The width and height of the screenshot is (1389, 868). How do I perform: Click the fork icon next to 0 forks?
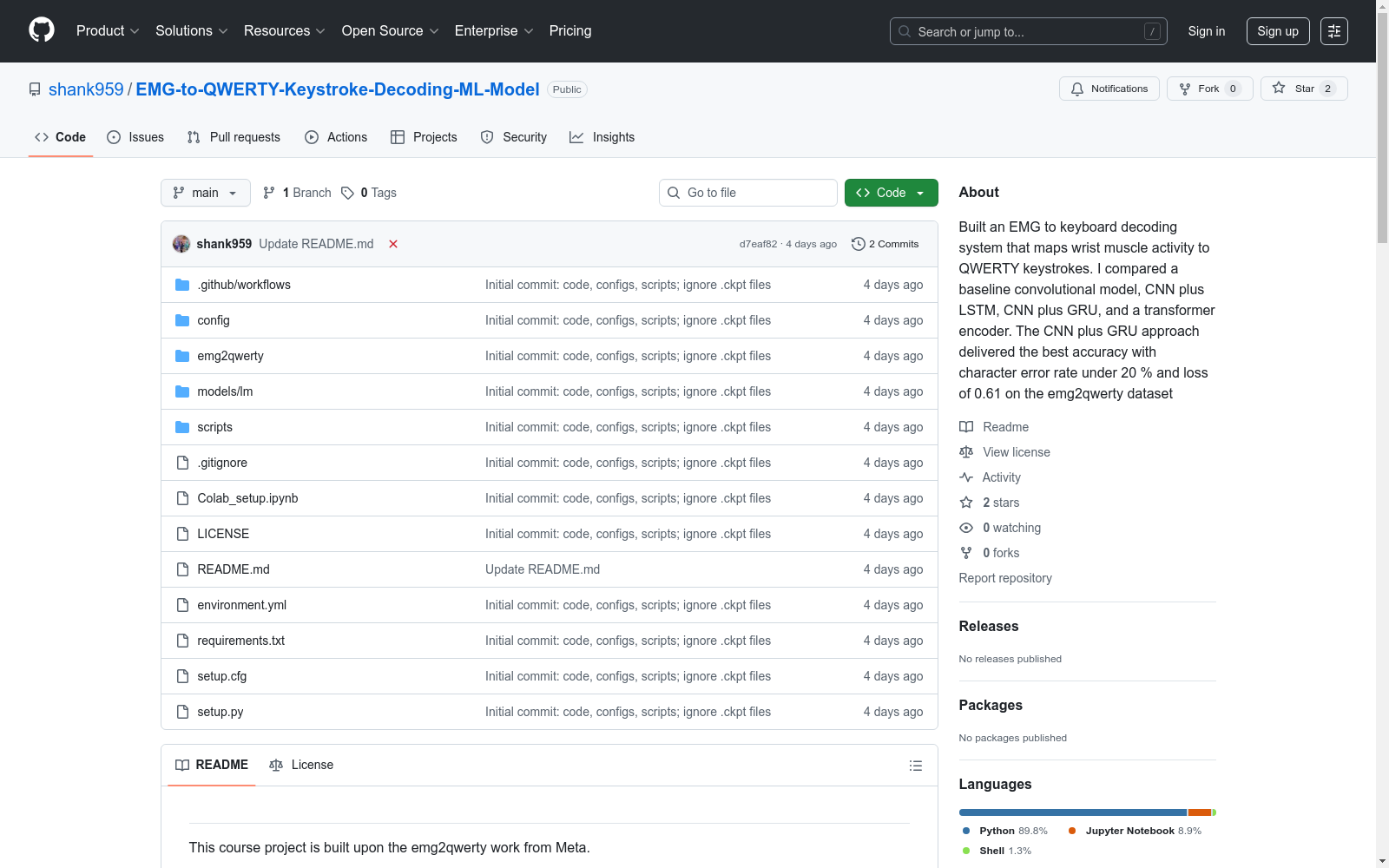[966, 553]
